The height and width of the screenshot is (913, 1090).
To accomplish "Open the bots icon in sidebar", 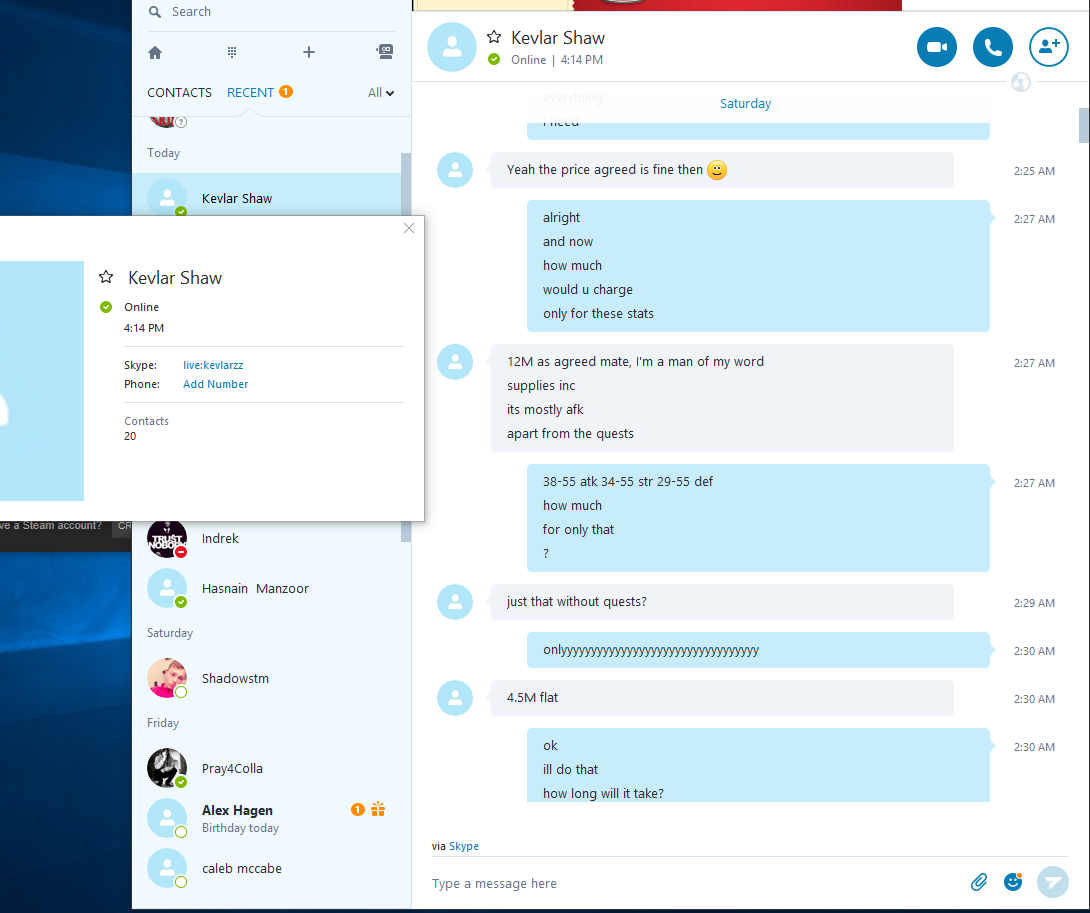I will [384, 51].
